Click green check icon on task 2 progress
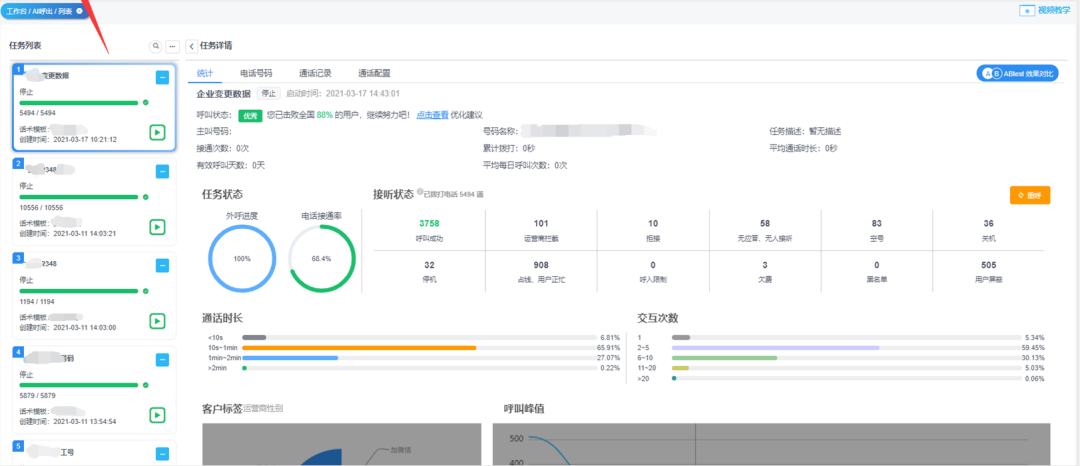Viewport: 1080px width, 466px height. click(145, 197)
